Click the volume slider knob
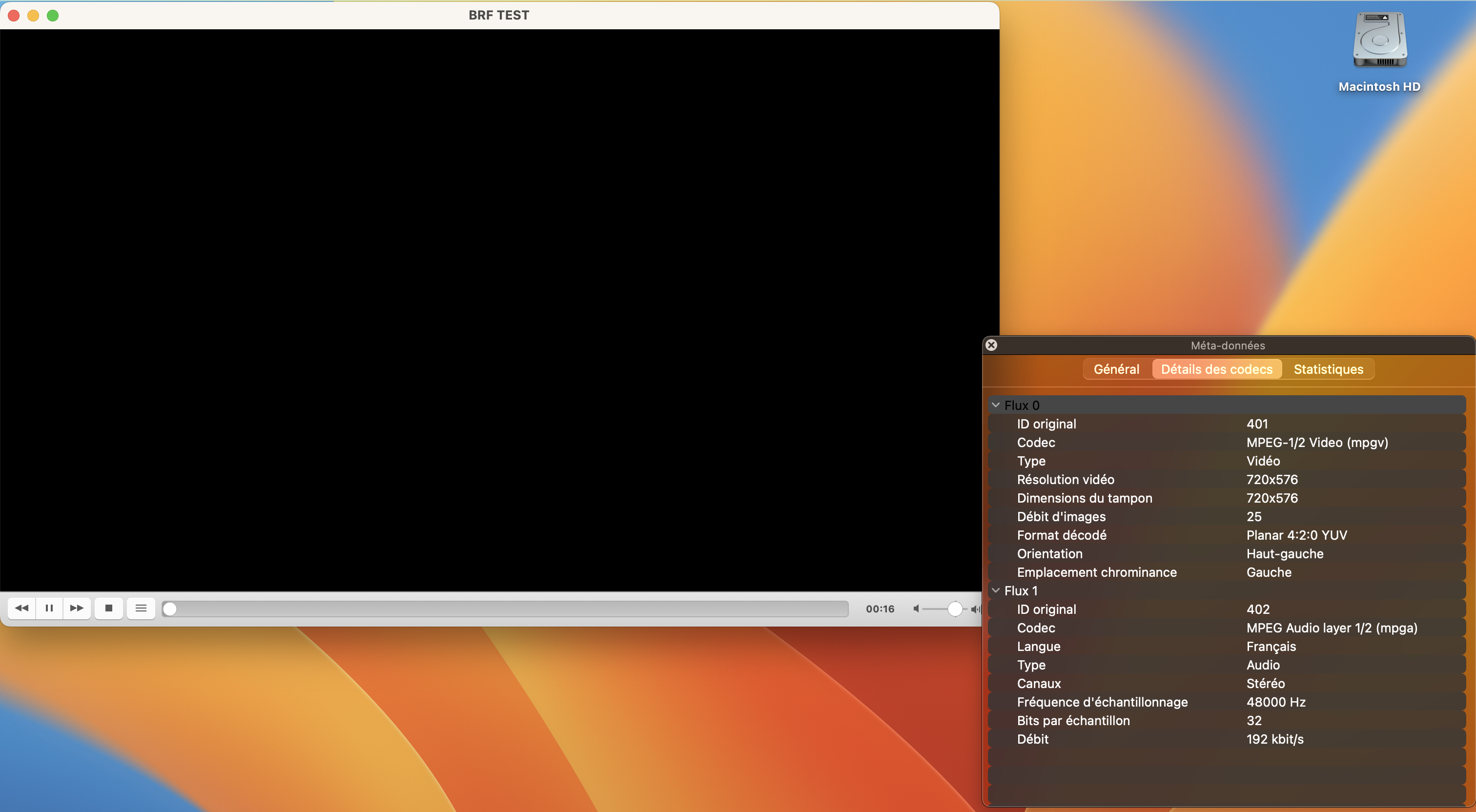1476x812 pixels. [x=955, y=609]
